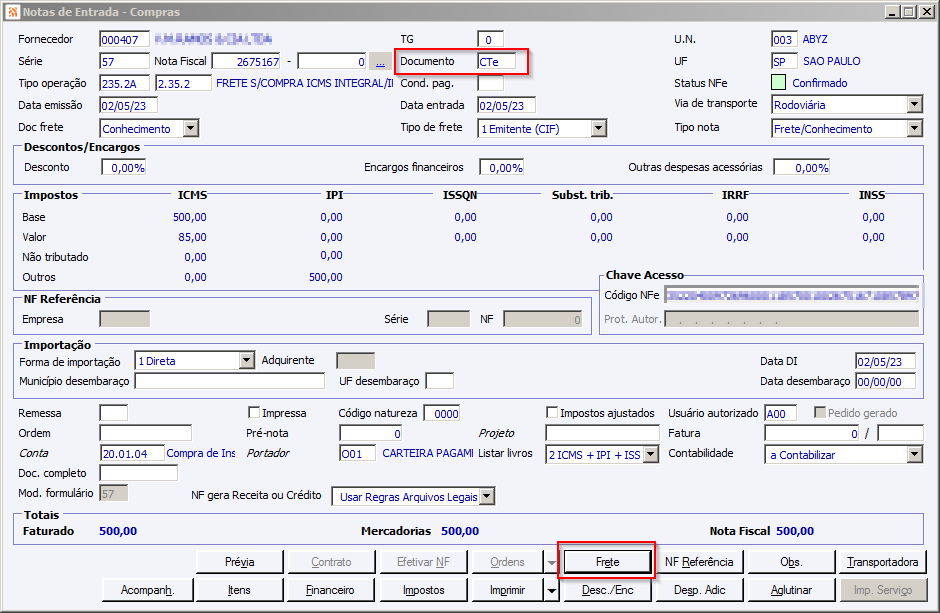Open the Transportadora button
This screenshot has width=940, height=613.
(882, 562)
